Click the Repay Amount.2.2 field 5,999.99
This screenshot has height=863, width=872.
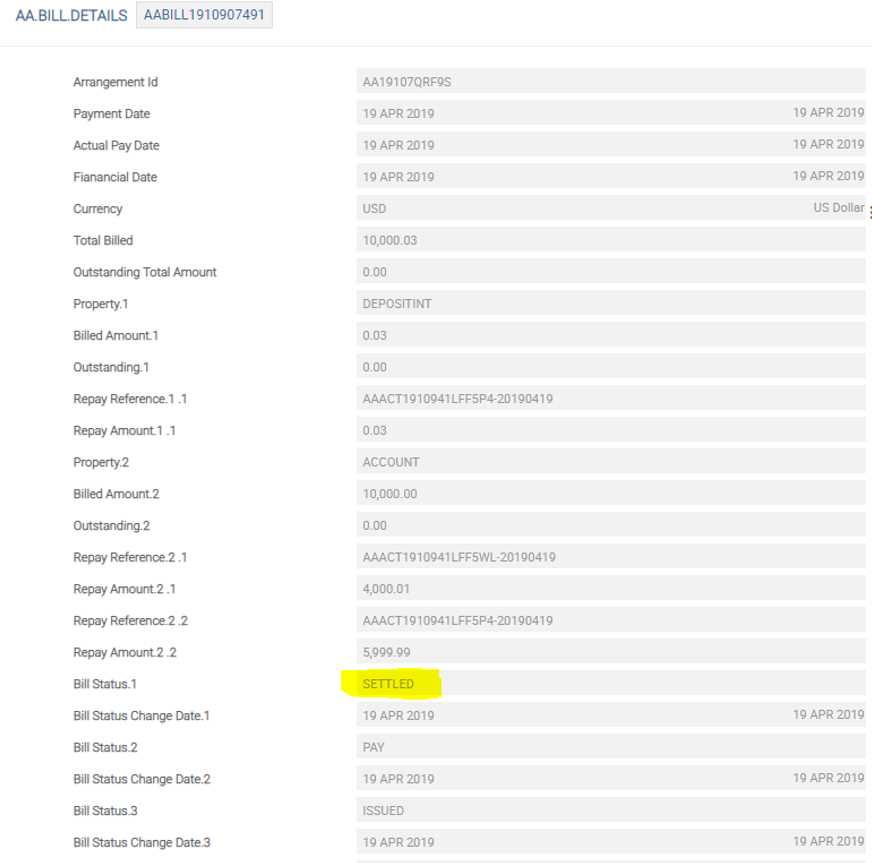[610, 653]
